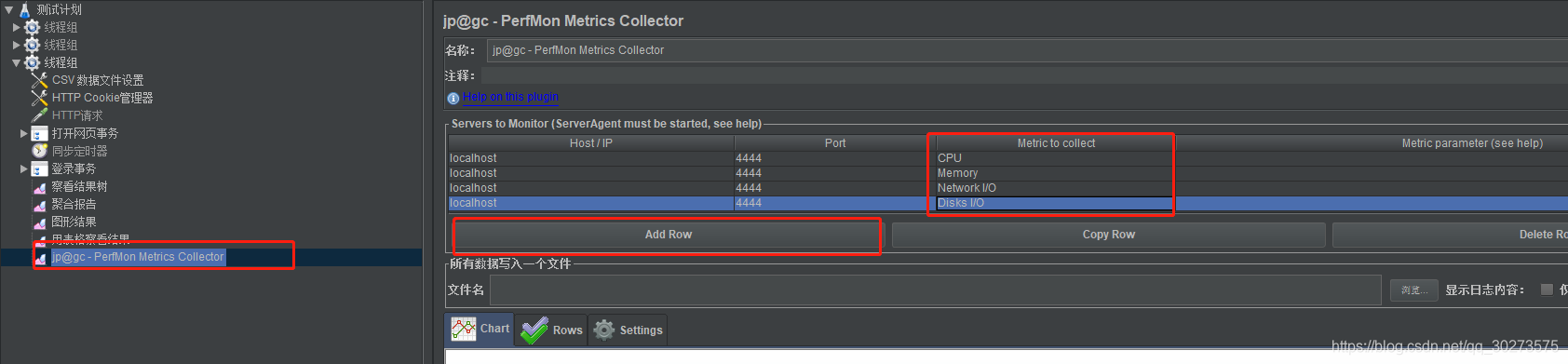The image size is (1568, 364).
Task: Click the Delete Row button
Action: 1450,235
